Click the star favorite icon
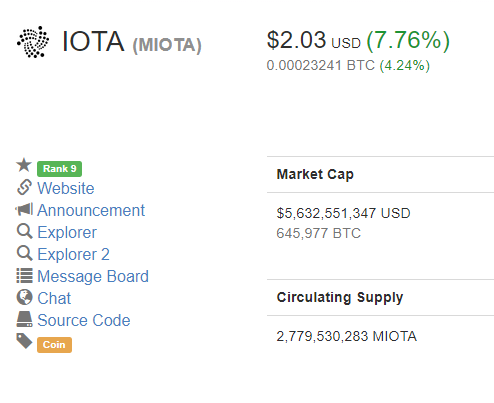The width and height of the screenshot is (494, 403). (x=24, y=165)
